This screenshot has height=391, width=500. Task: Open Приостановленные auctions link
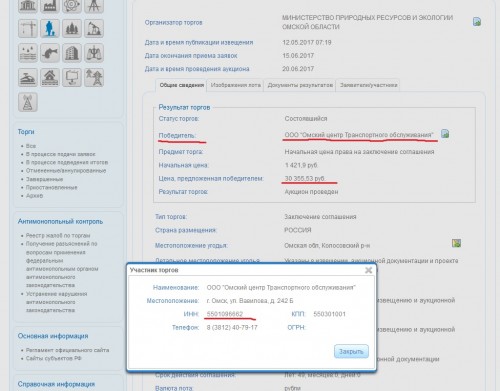tap(51, 187)
